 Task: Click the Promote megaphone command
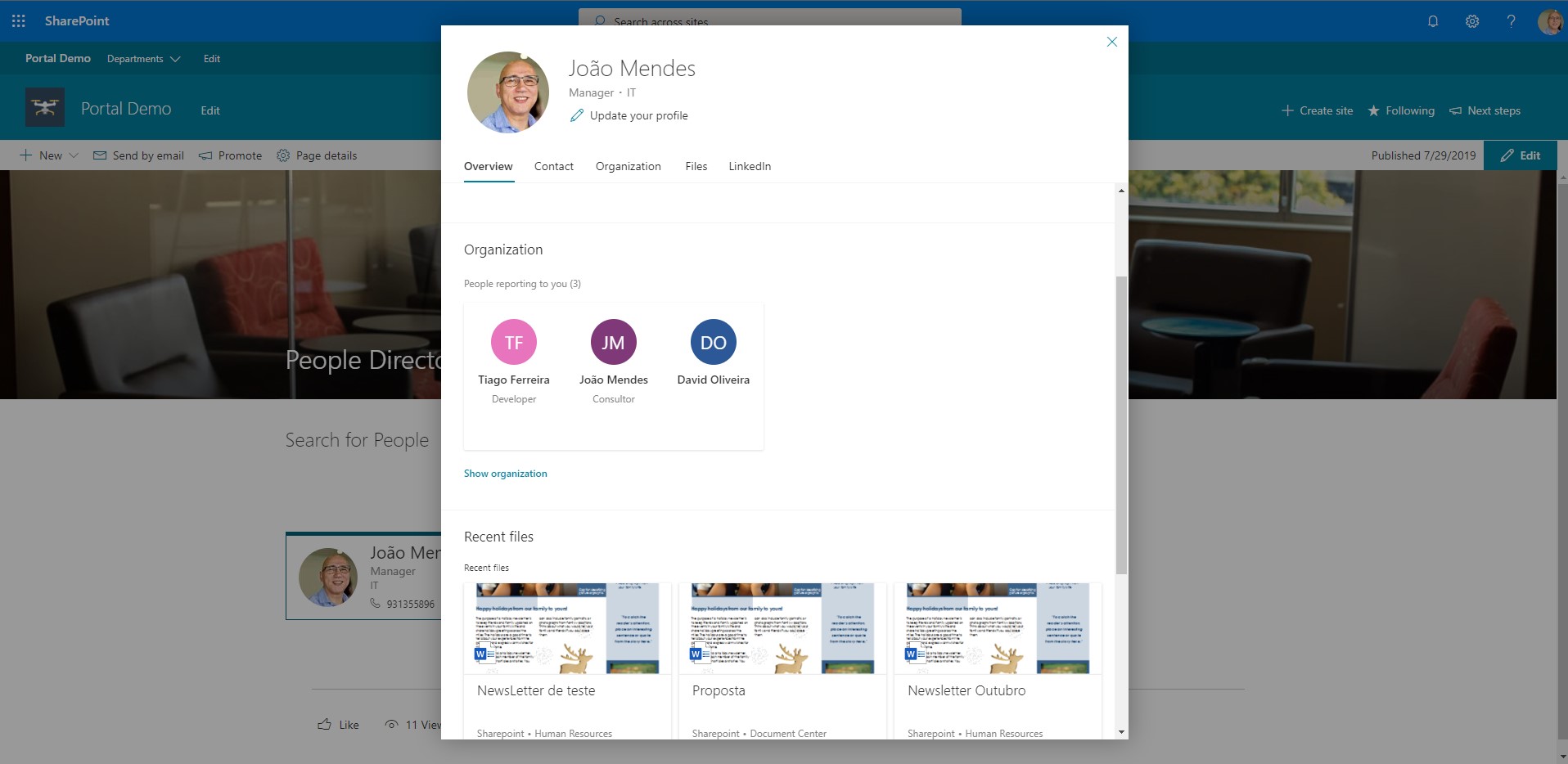tap(231, 155)
